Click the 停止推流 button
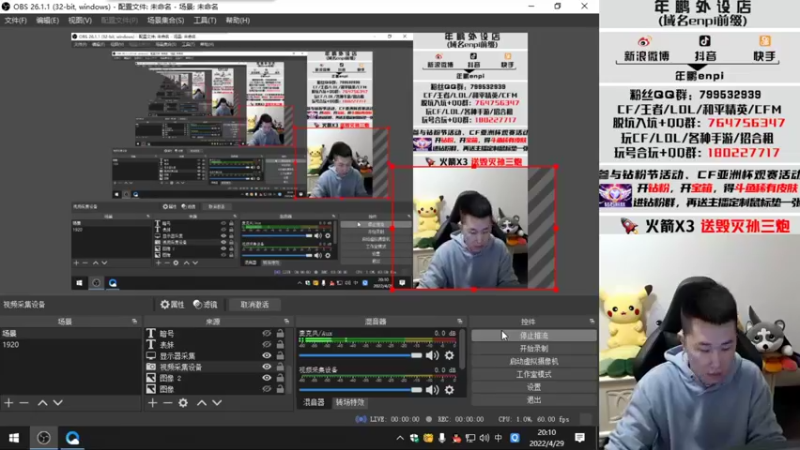This screenshot has height=450, width=800. pos(534,336)
